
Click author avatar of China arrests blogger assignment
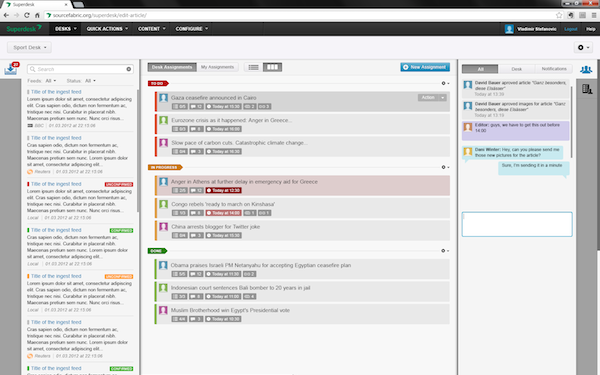tap(163, 227)
